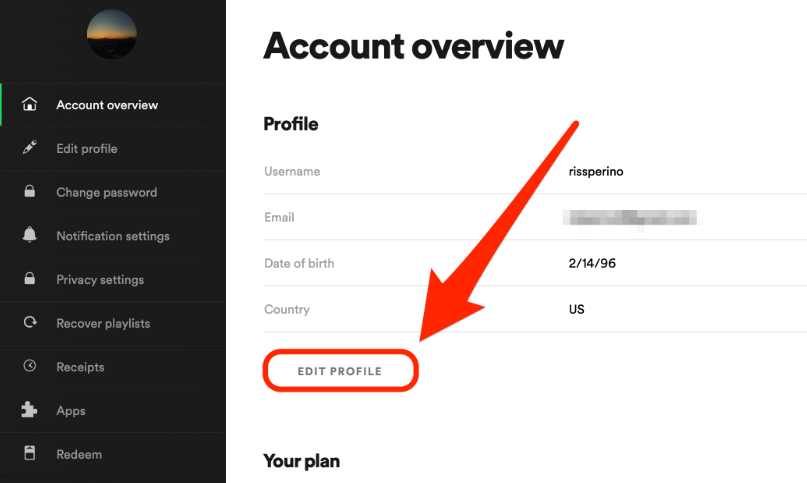
Task: Click the lock icon next to Change password
Action: 29,191
